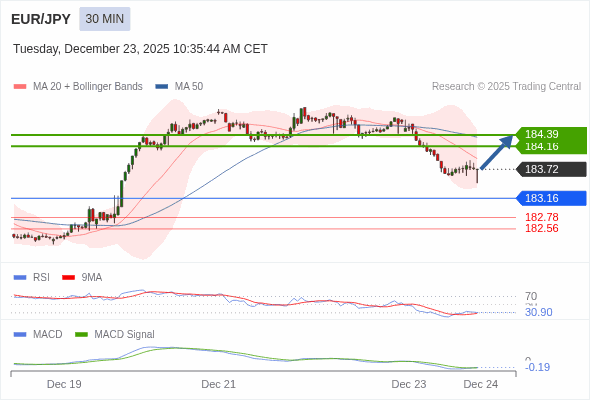Click the Research © 2025 Trading Central credit
The width and height of the screenshot is (590, 400).
point(506,87)
